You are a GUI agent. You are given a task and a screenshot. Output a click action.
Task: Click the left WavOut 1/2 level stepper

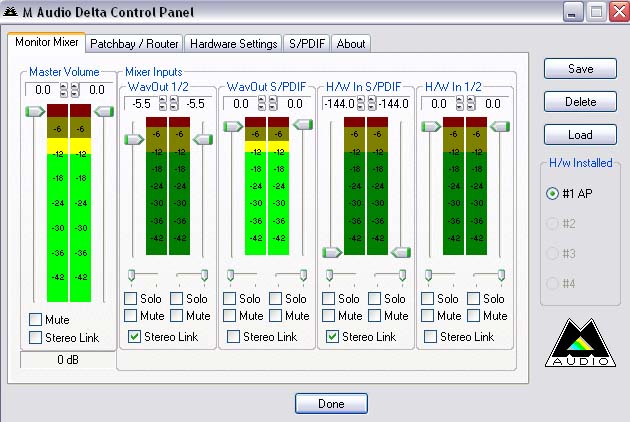(162, 103)
